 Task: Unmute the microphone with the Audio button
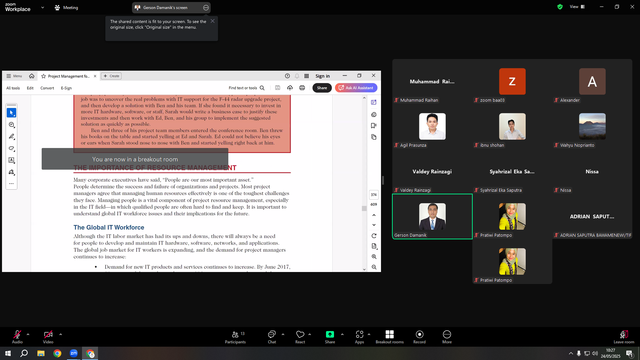pyautogui.click(x=17, y=336)
